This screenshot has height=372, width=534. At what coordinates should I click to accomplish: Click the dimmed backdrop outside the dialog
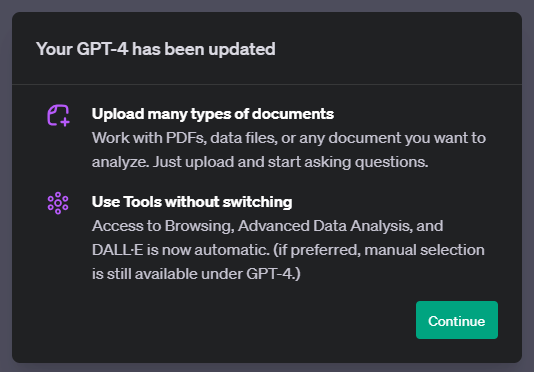click(x=267, y=5)
